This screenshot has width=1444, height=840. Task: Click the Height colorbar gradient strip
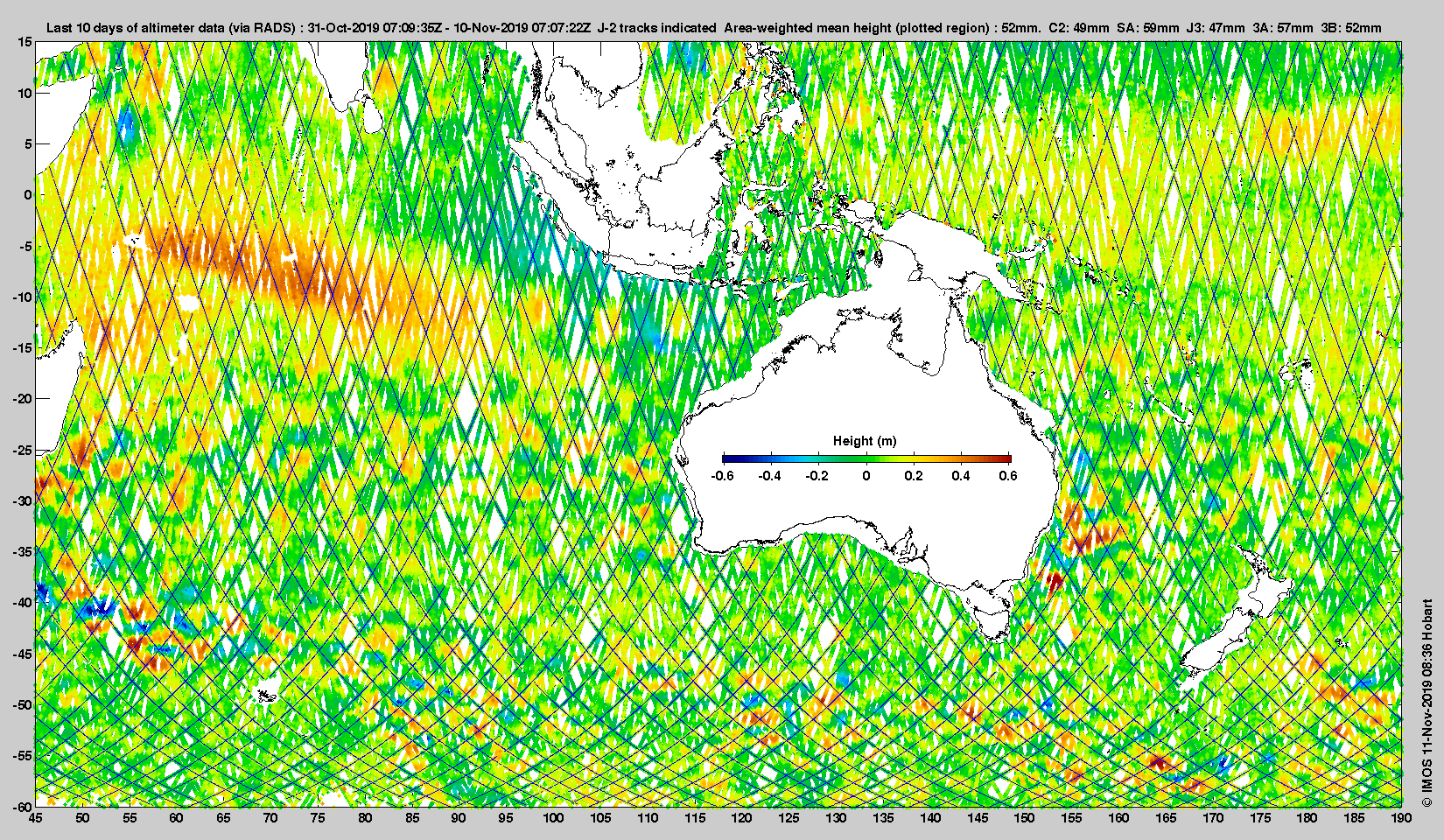866,458
